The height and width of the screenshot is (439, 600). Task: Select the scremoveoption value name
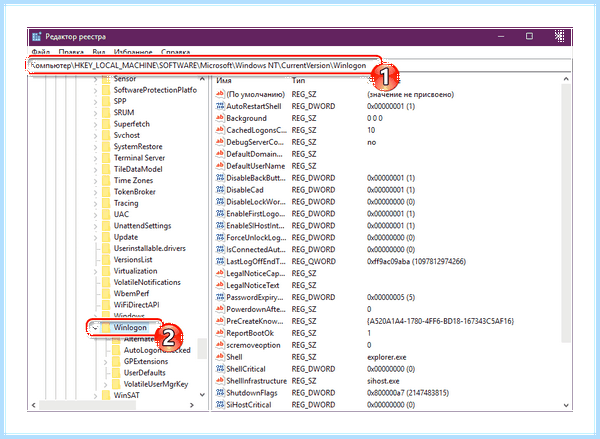(253, 345)
